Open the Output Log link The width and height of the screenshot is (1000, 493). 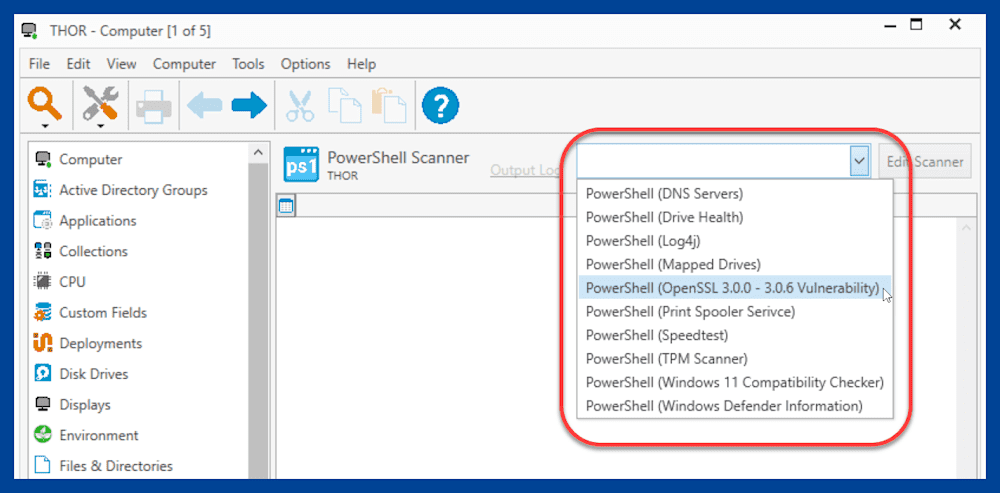(x=526, y=170)
